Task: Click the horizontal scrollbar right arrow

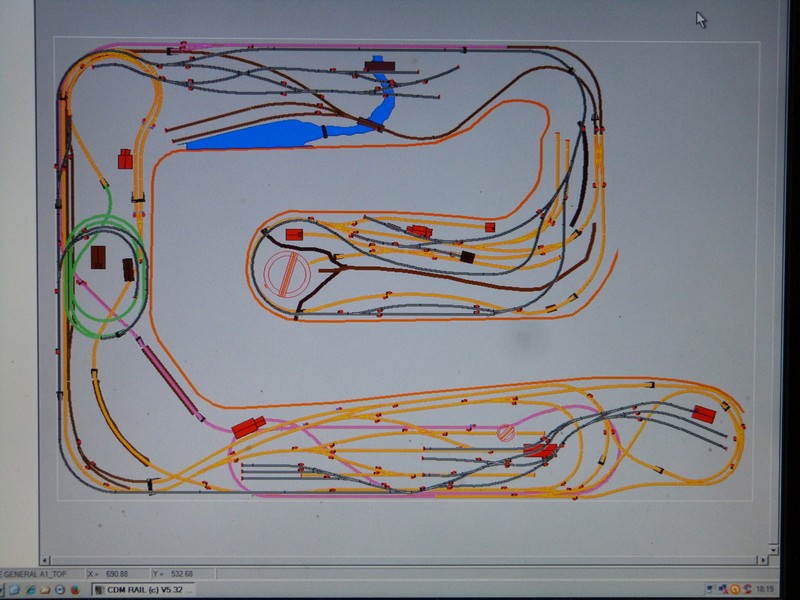Action: coord(763,560)
